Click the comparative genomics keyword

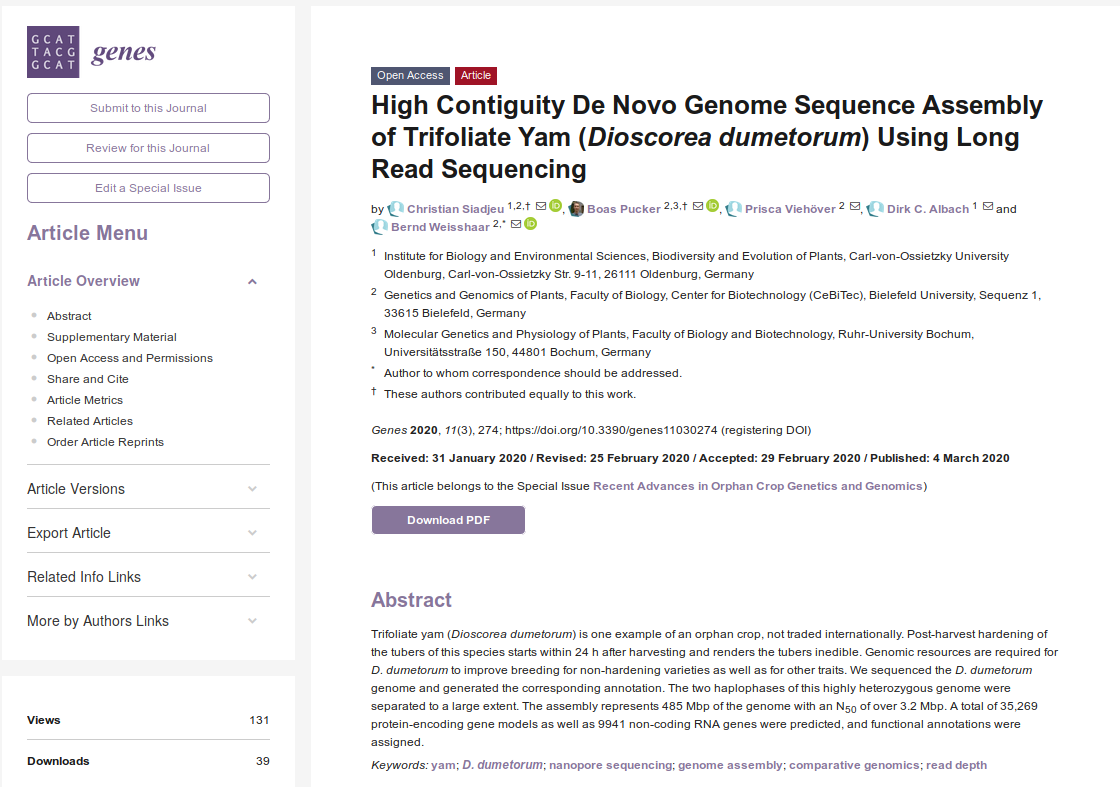point(854,765)
